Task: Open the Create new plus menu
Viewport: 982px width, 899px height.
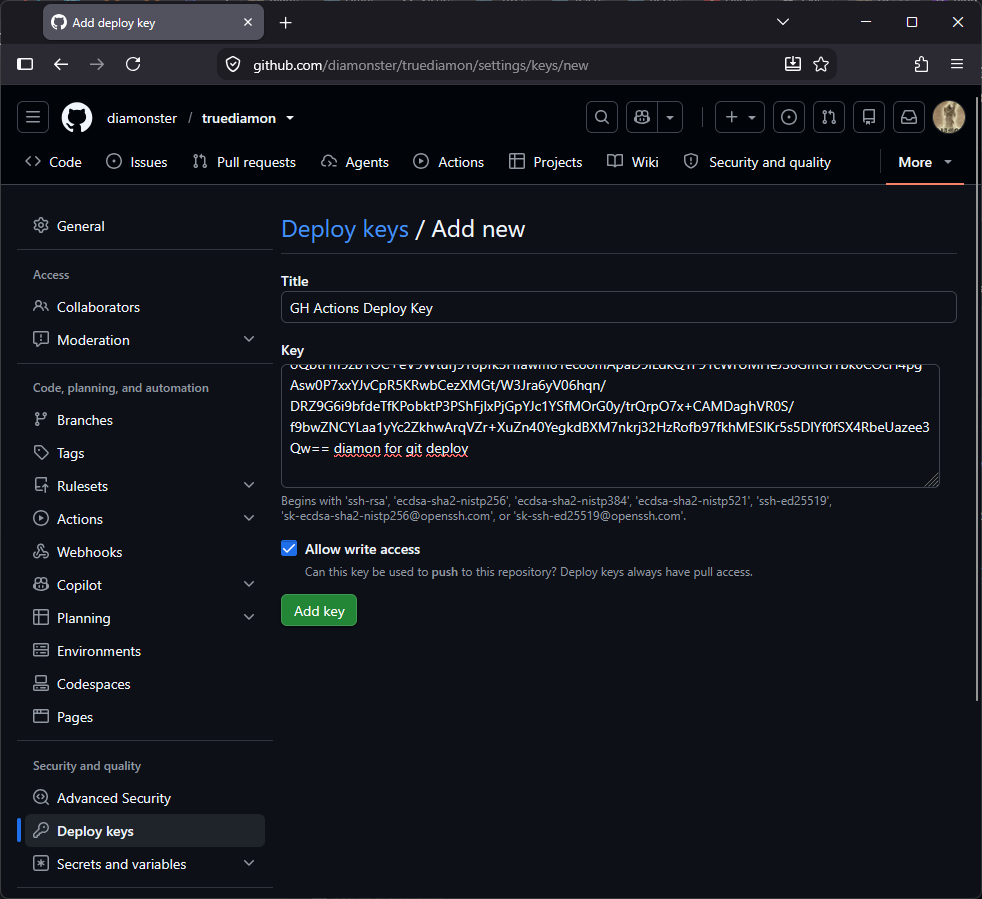Action: pos(740,117)
